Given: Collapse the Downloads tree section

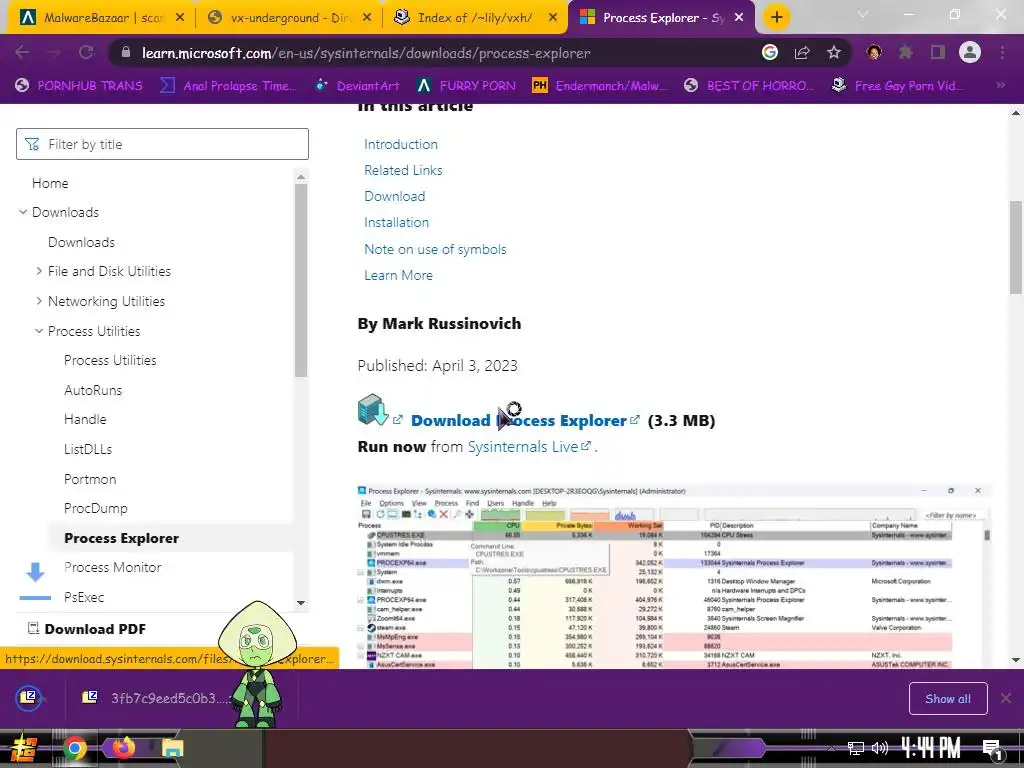Looking at the screenshot, I should click(23, 212).
